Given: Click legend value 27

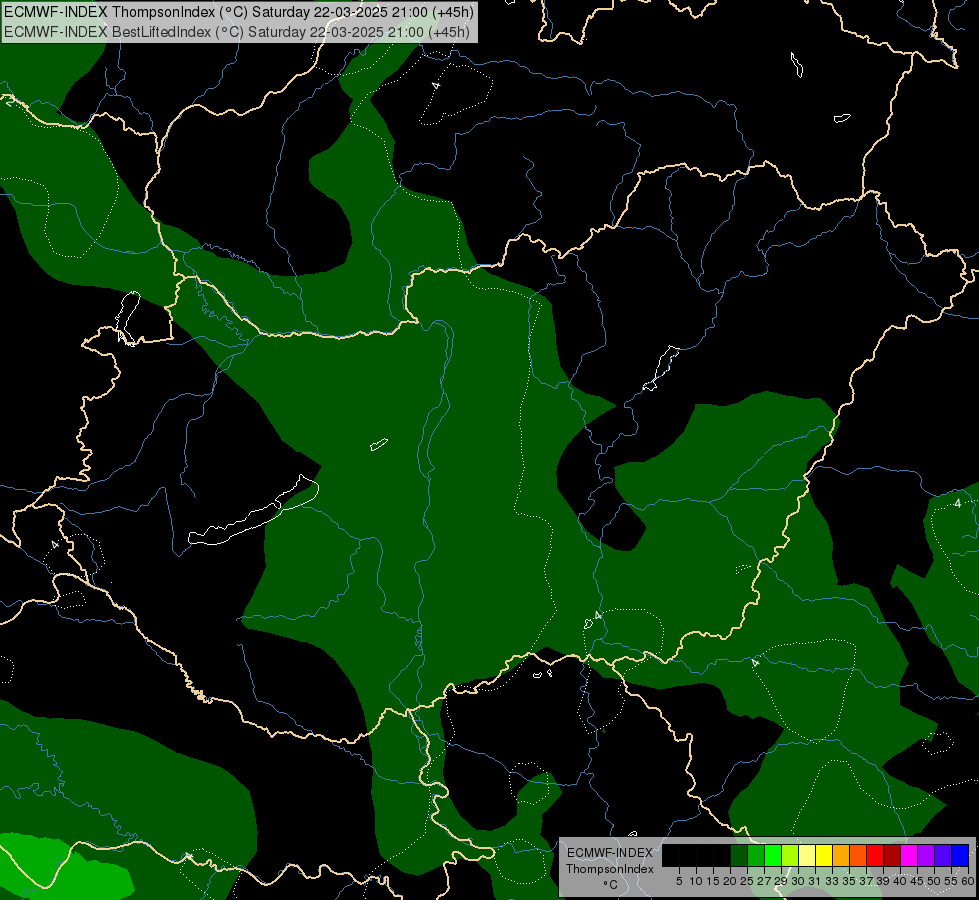Looking at the screenshot, I should (764, 881).
